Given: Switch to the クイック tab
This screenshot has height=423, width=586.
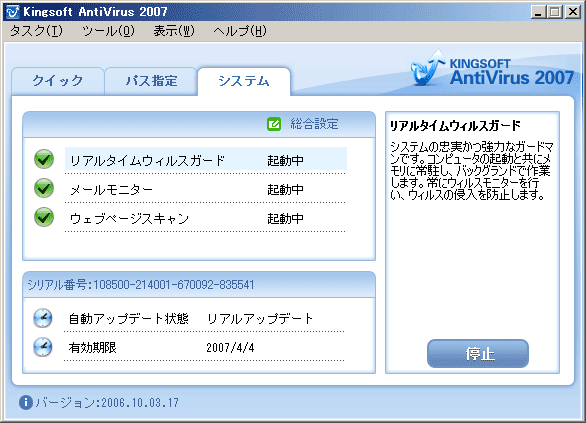Looking at the screenshot, I should [x=58, y=81].
